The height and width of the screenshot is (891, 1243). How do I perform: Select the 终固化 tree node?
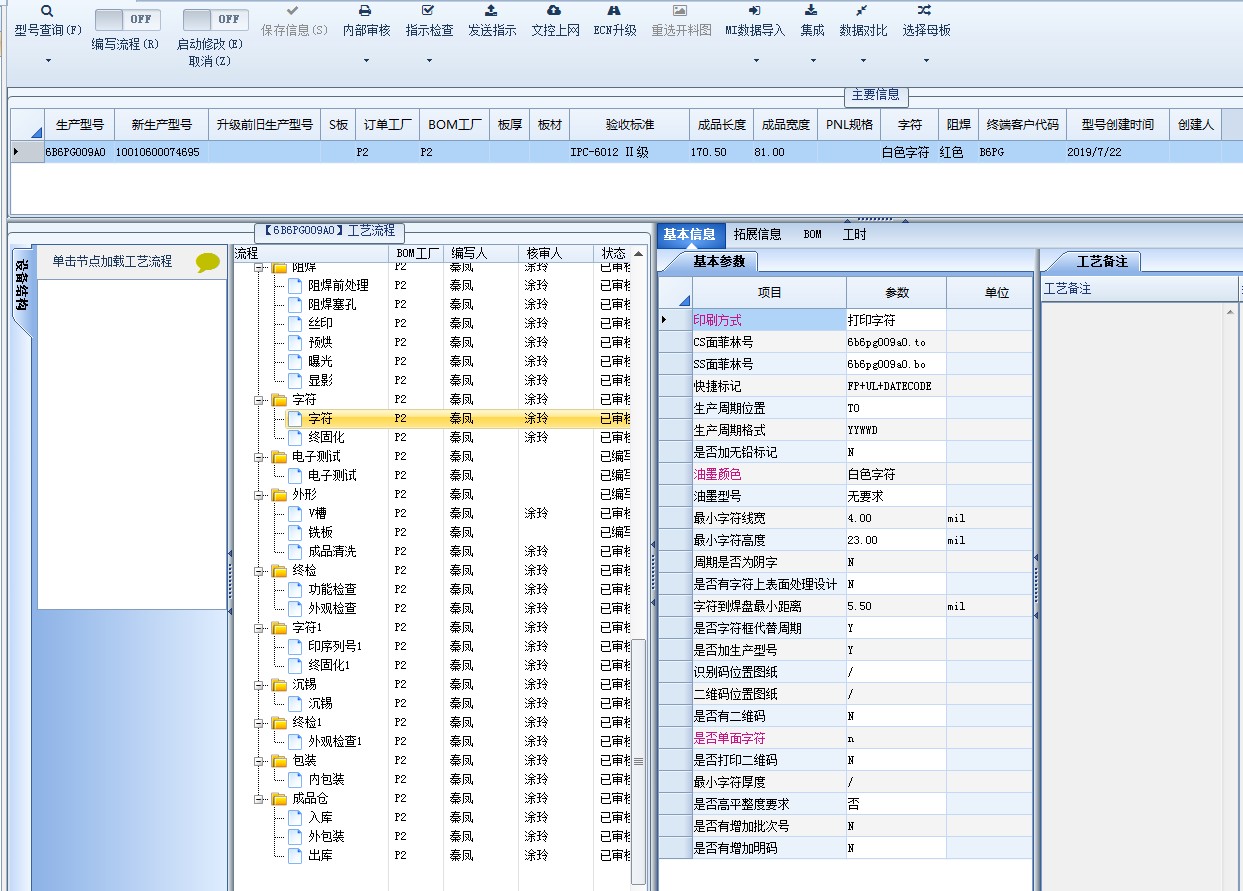point(326,437)
